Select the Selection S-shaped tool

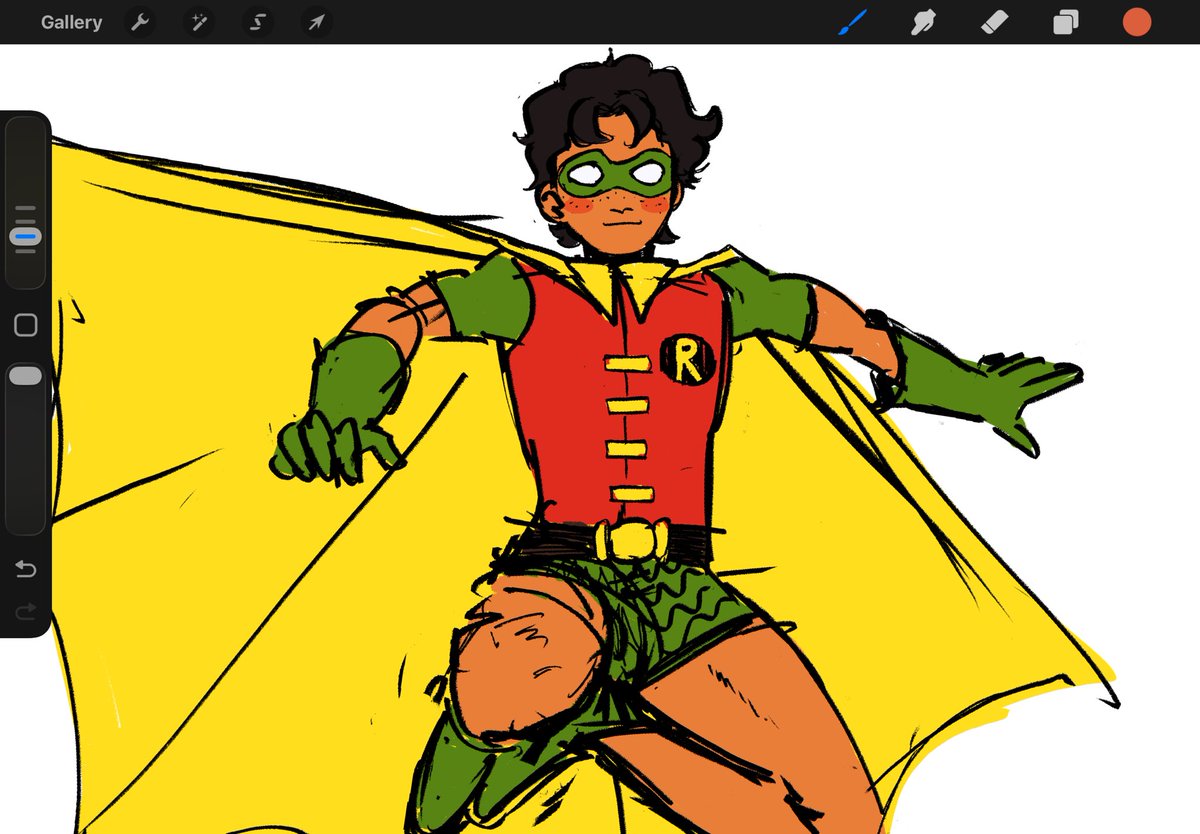(258, 22)
